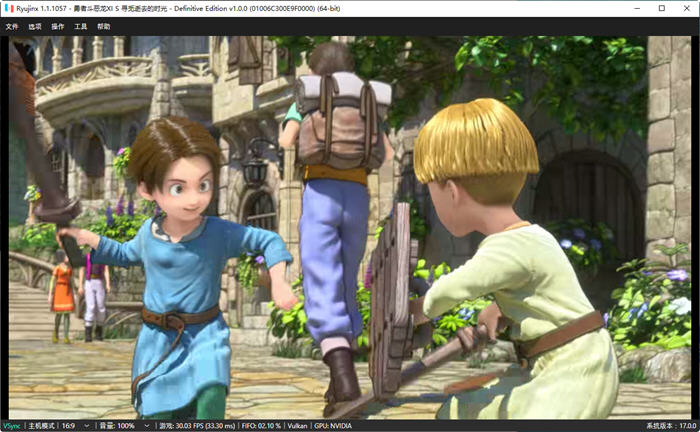Click the game render area
This screenshot has height=432, width=700.
click(350, 228)
